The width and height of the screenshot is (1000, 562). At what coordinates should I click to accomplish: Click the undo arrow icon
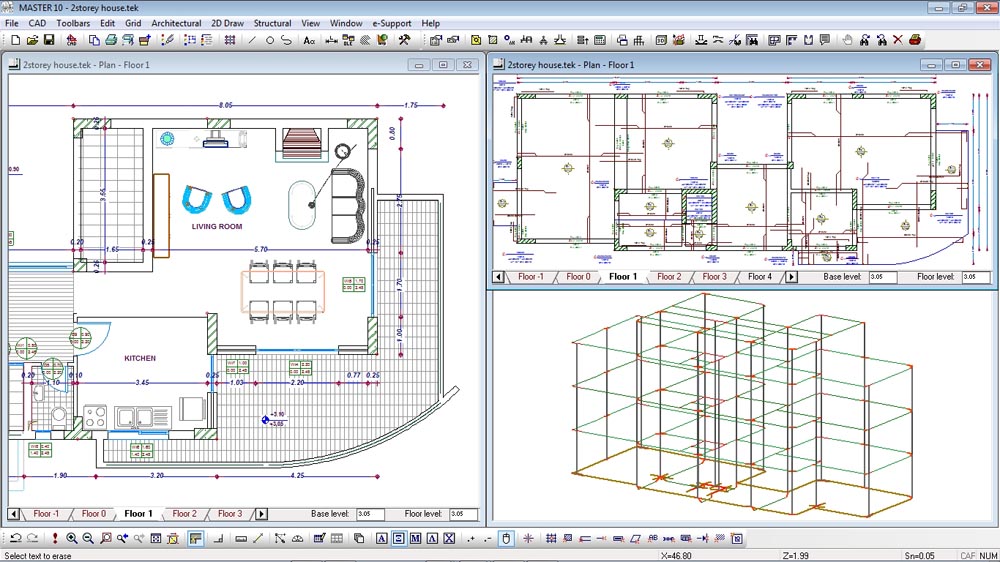(15, 539)
